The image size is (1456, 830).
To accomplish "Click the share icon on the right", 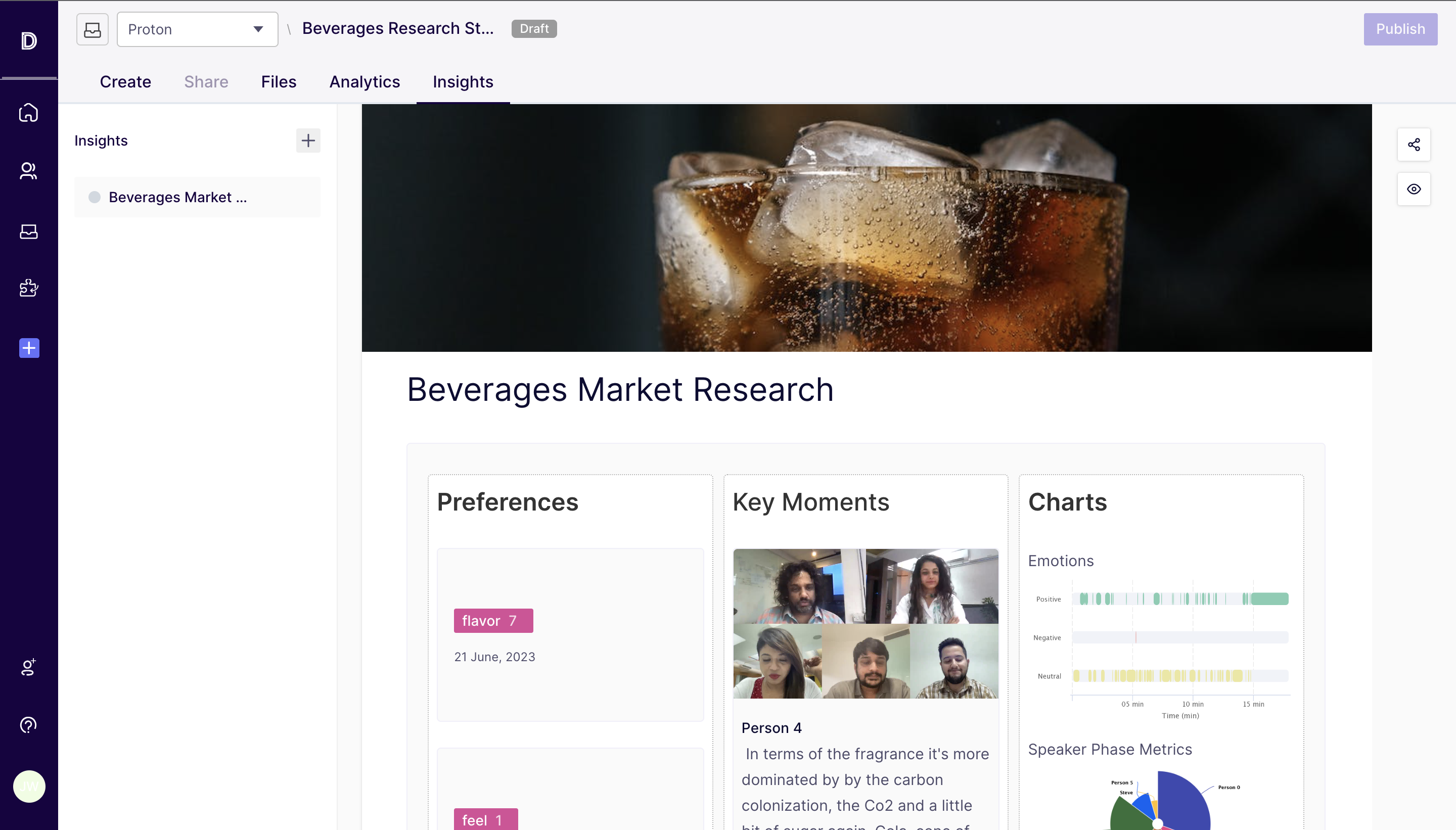I will pyautogui.click(x=1413, y=145).
